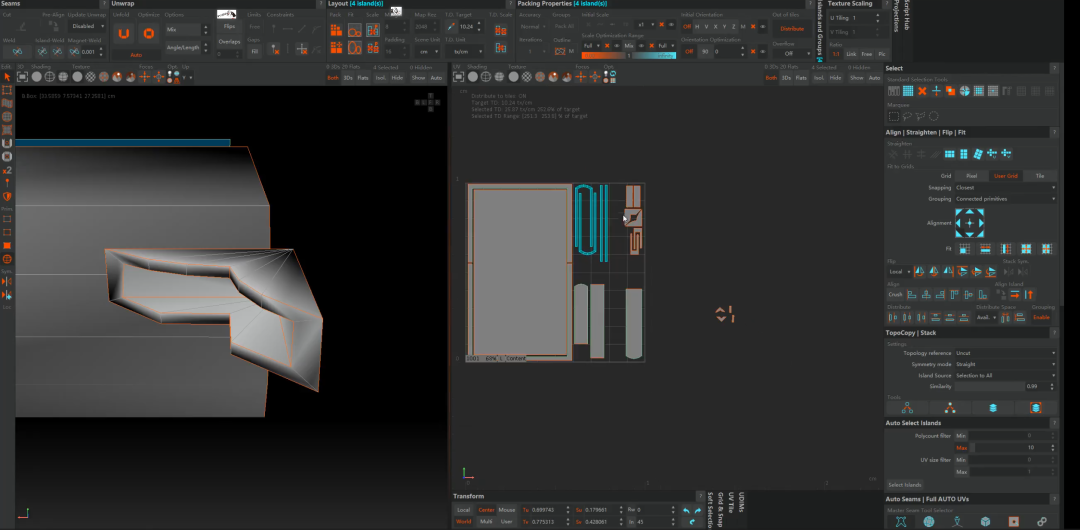Open the Snapping Closest dropdown
This screenshot has width=1080, height=530.
(x=1005, y=187)
